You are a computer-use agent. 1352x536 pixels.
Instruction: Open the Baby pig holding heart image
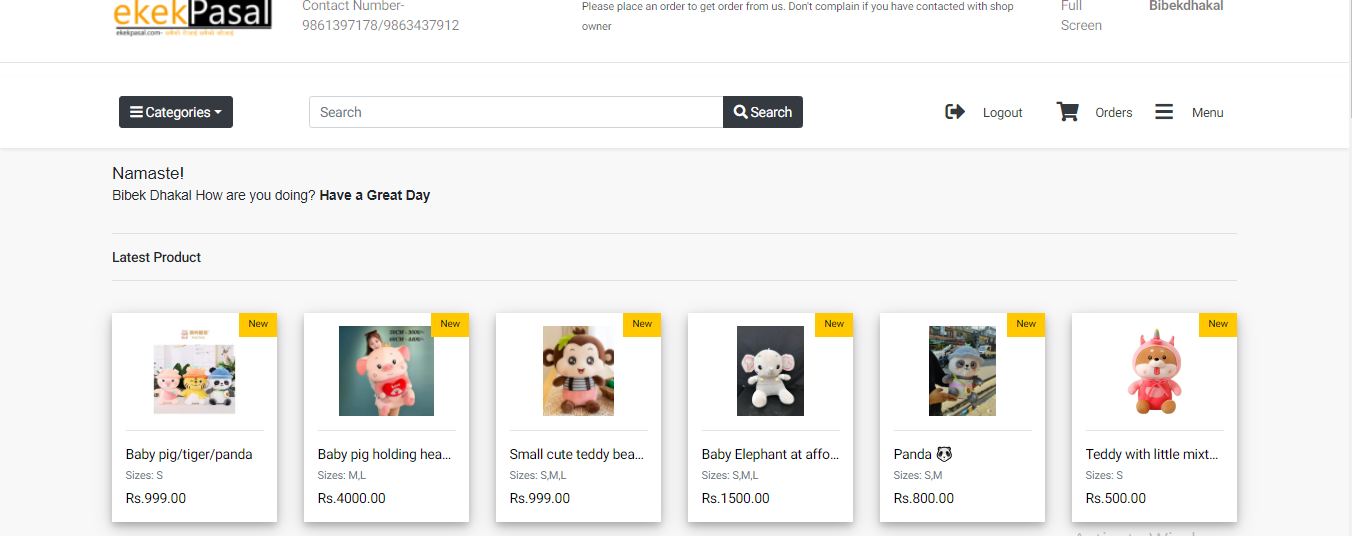point(386,371)
